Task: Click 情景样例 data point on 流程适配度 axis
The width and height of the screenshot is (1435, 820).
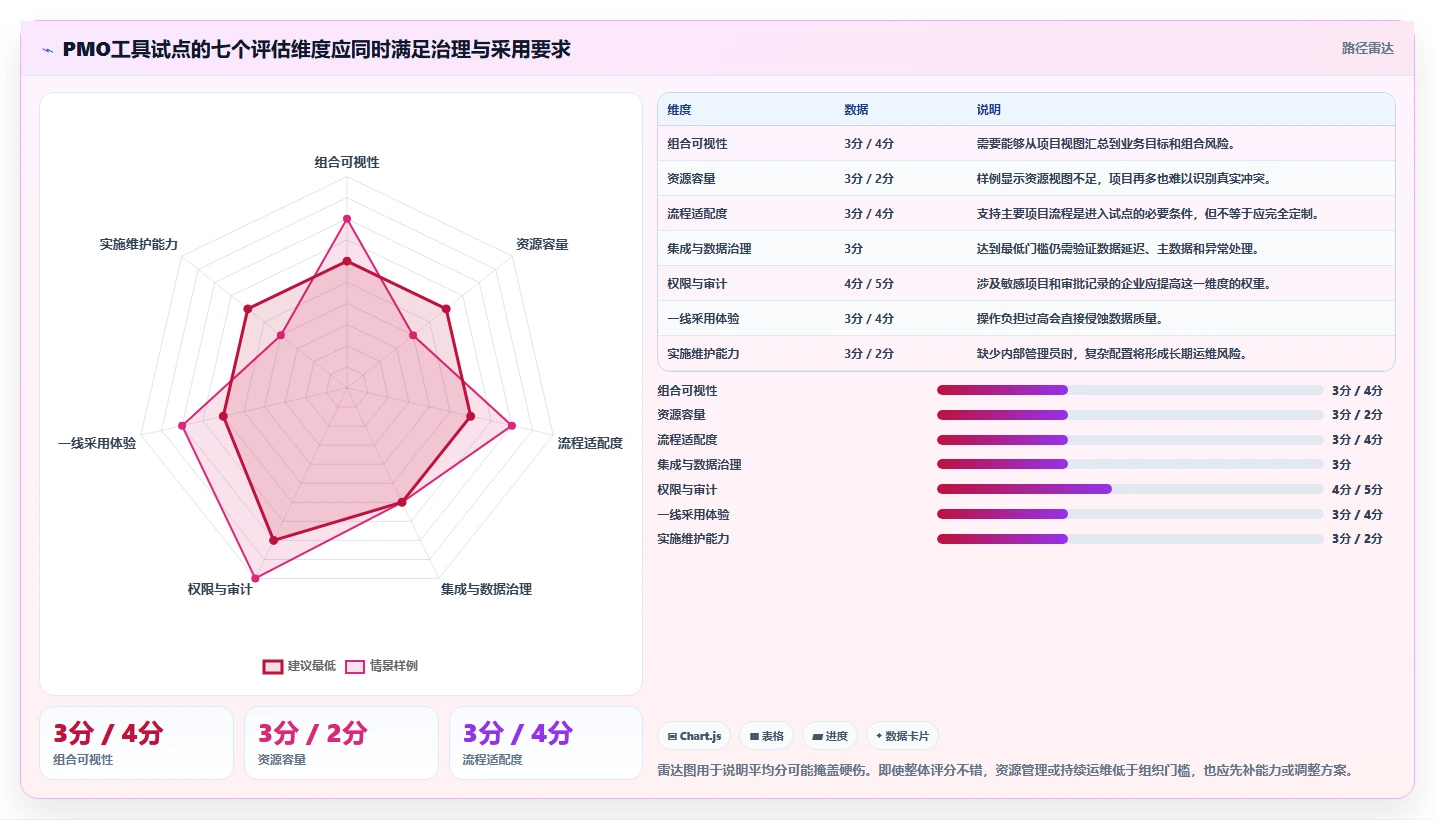Action: pos(511,426)
